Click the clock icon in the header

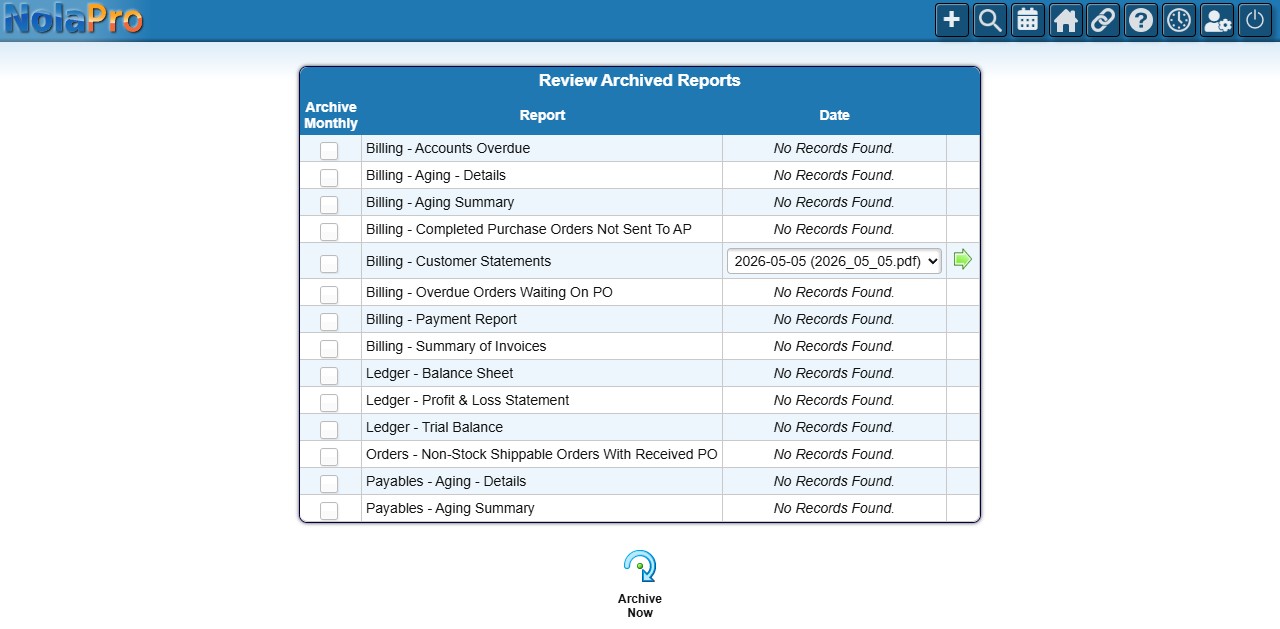(1179, 20)
